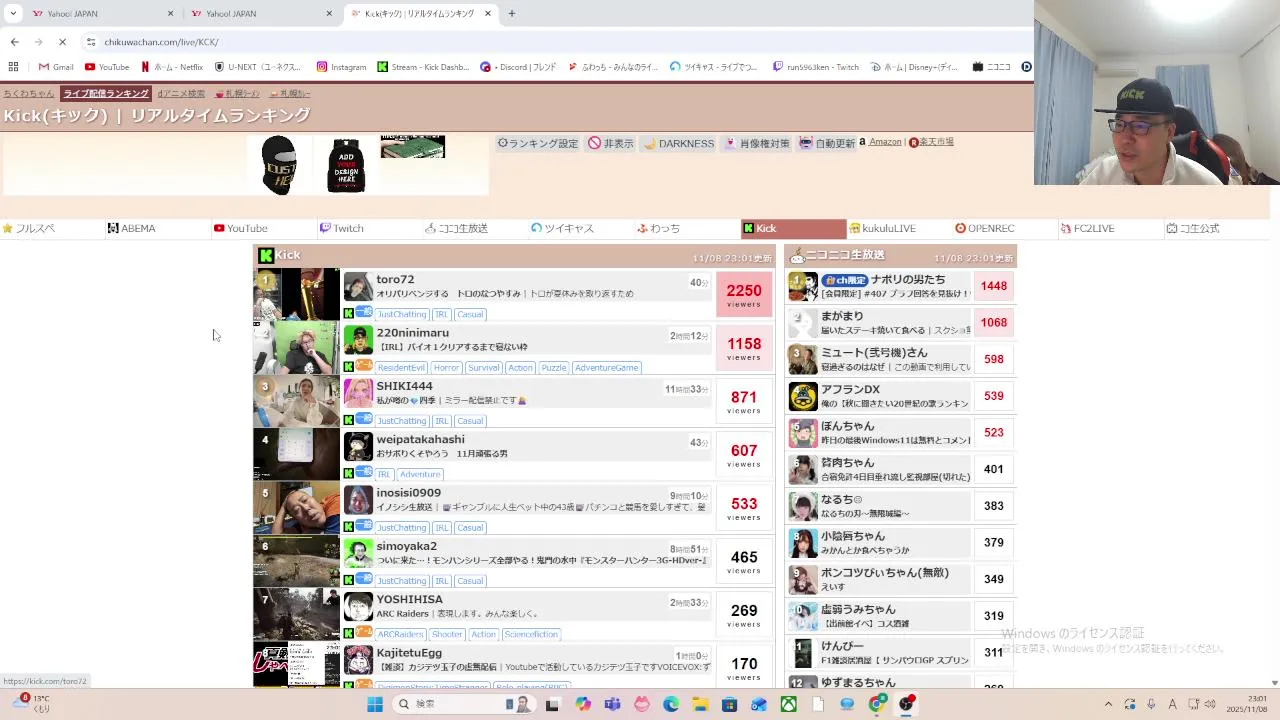Image resolution: width=1280 pixels, height=720 pixels.
Task: Click the ResidentEvil tag
Action: (x=401, y=368)
